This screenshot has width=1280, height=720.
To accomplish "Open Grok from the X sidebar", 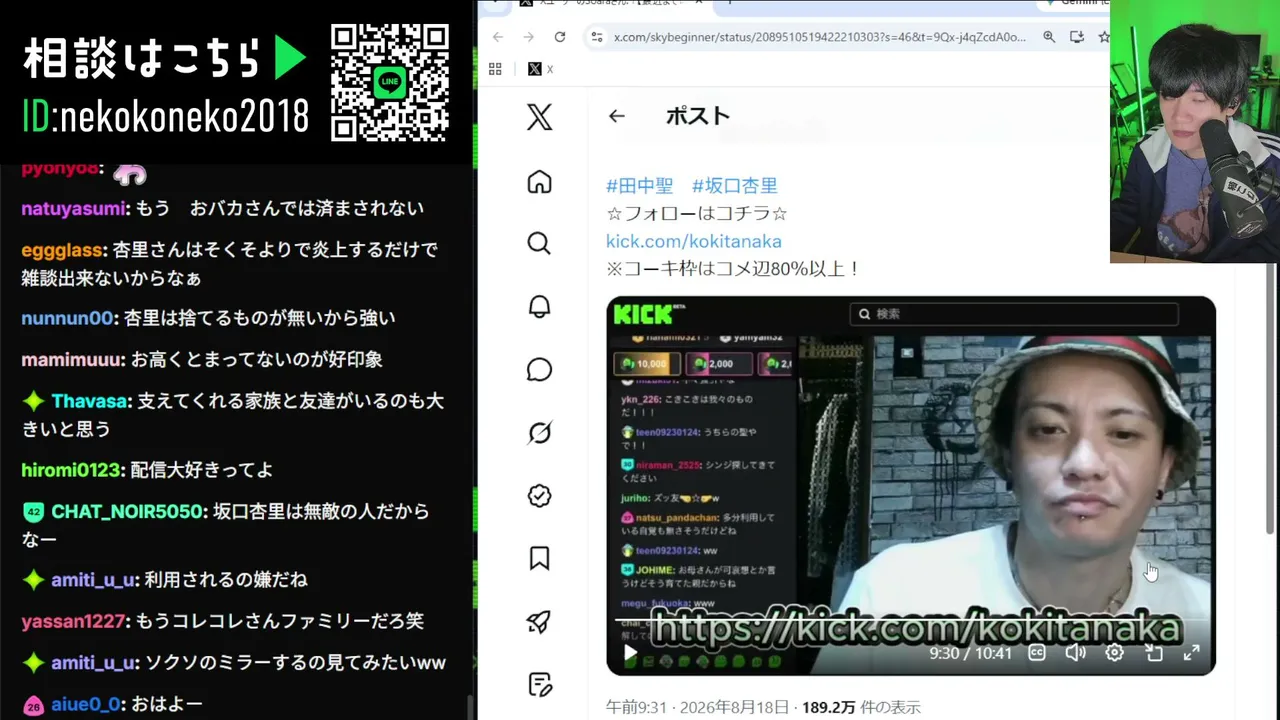I will (539, 433).
